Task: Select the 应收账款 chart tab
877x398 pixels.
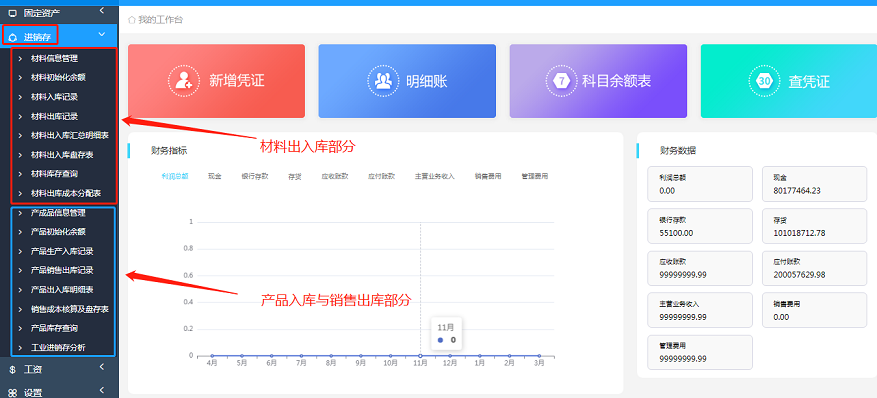Action: (x=335, y=176)
